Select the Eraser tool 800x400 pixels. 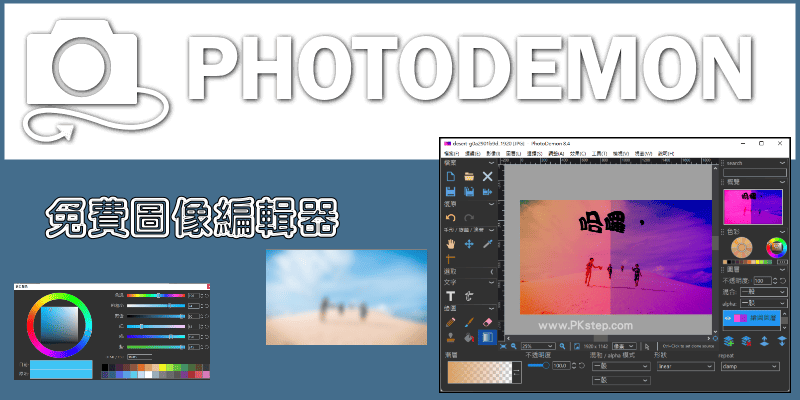coord(487,322)
